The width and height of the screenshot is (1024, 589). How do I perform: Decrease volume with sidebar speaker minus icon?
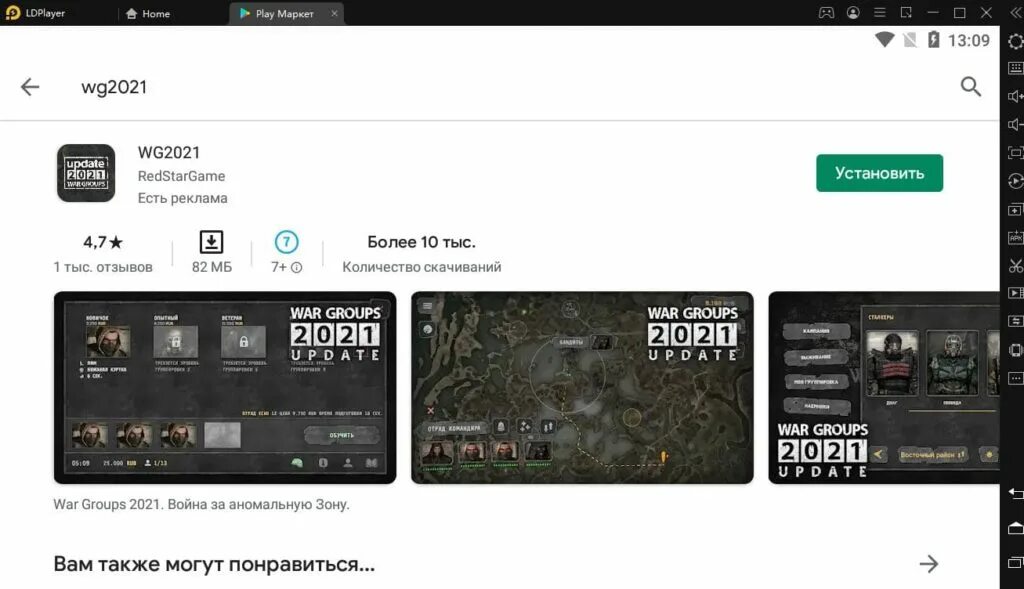pyautogui.click(x=1016, y=125)
